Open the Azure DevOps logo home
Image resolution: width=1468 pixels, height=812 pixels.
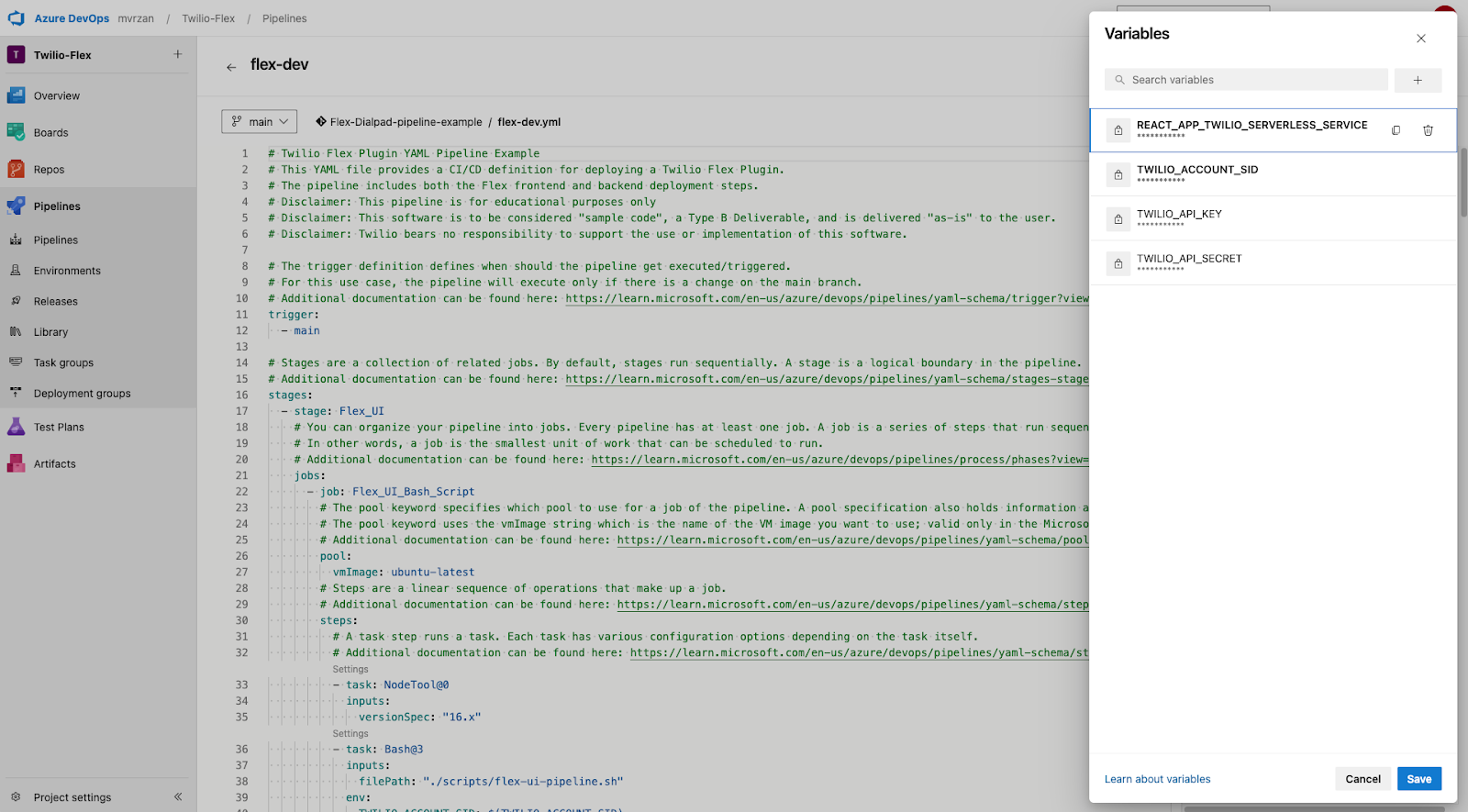tap(17, 18)
